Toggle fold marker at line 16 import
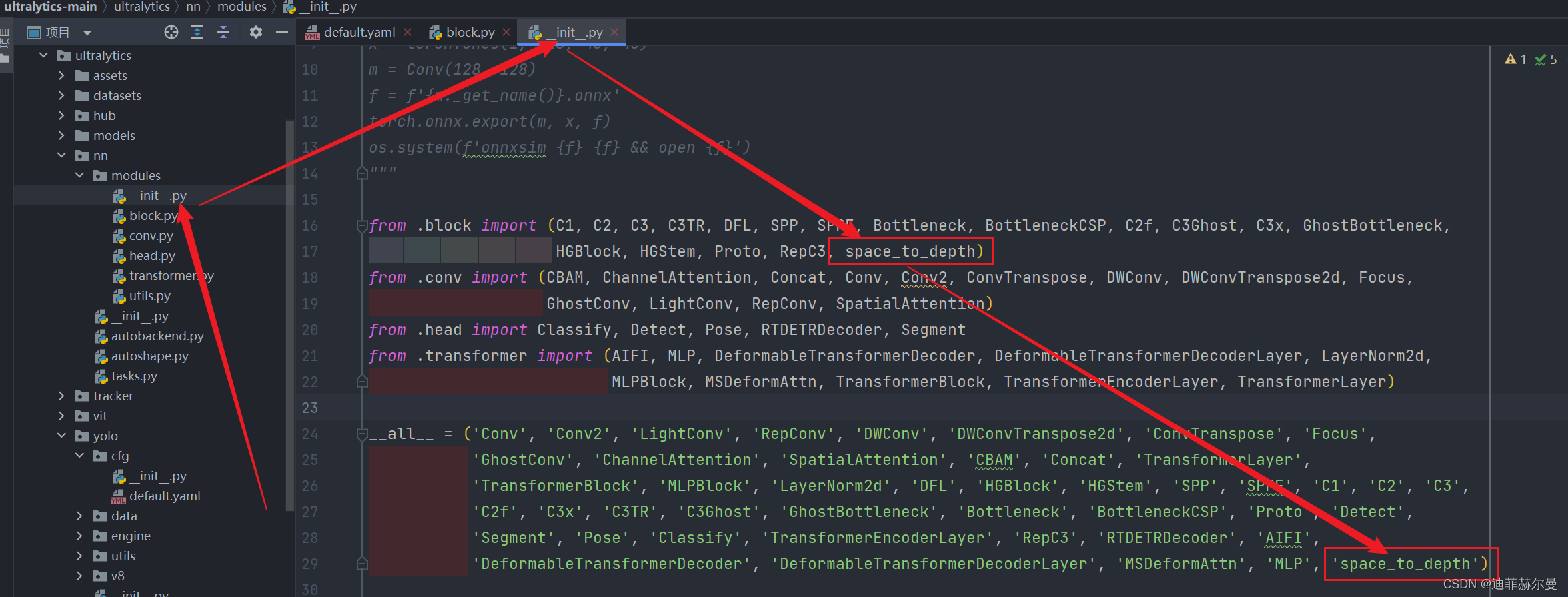Image resolution: width=1568 pixels, height=597 pixels. coord(362,225)
